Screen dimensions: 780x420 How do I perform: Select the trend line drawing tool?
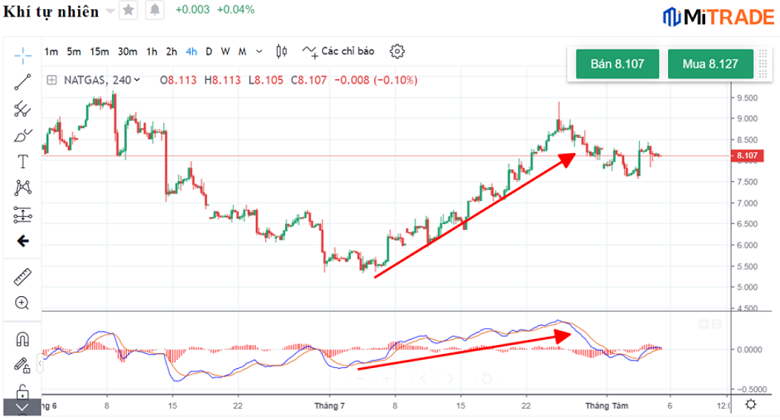(x=22, y=82)
